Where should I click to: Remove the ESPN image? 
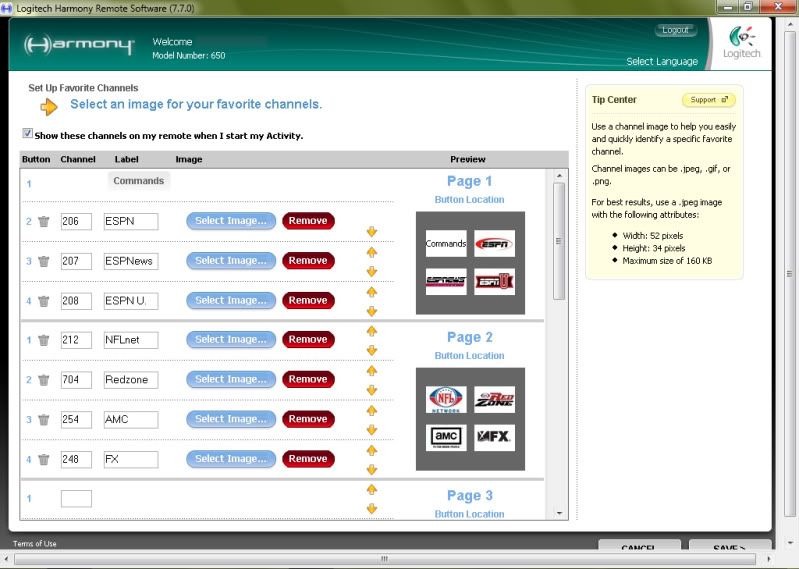(308, 221)
